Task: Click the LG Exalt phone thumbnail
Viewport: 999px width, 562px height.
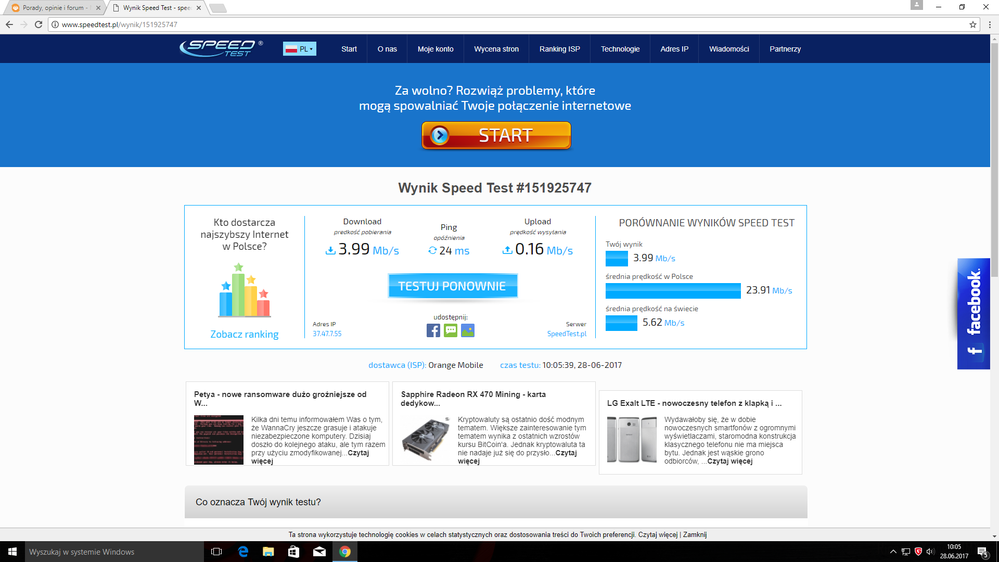Action: [x=631, y=440]
